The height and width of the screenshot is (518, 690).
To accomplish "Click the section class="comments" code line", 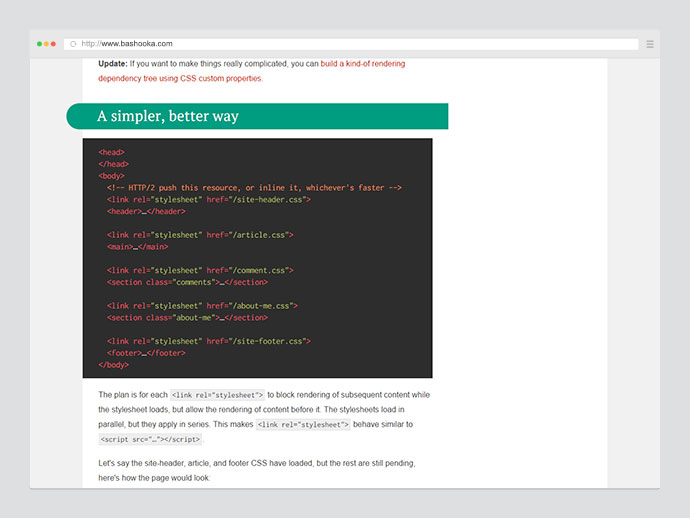I will (x=187, y=283).
